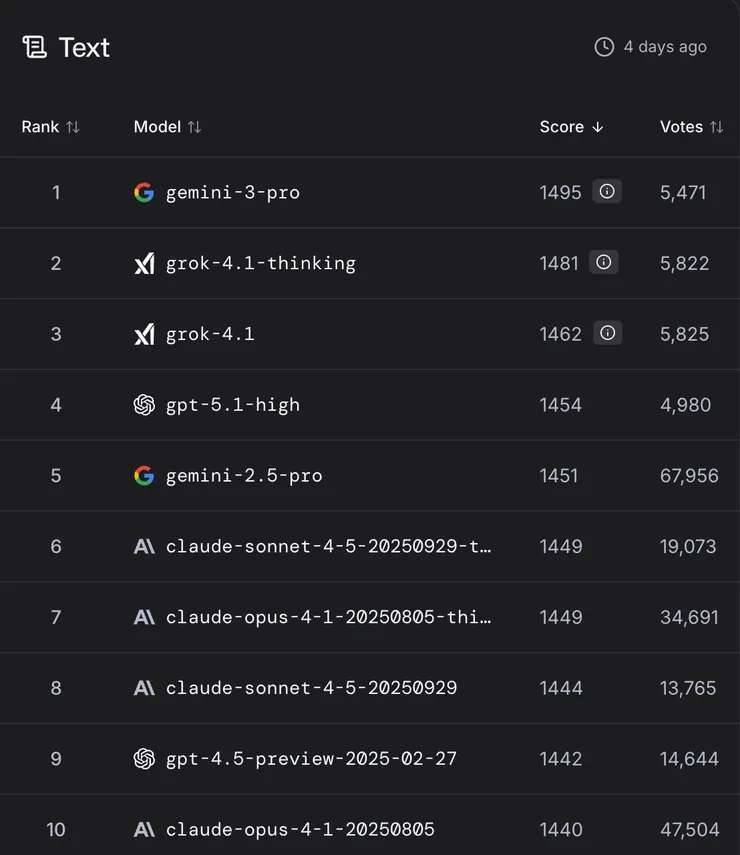Viewport: 740px width, 855px height.
Task: Click the Score descending sort arrow
Action: (x=597, y=127)
